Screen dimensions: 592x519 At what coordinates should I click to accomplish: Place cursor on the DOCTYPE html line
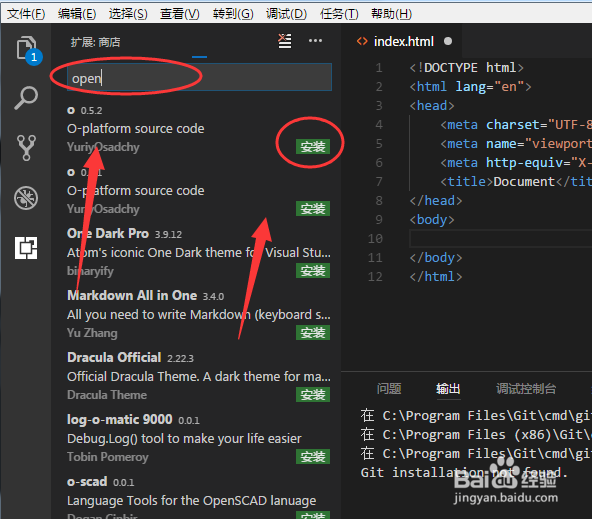click(467, 68)
